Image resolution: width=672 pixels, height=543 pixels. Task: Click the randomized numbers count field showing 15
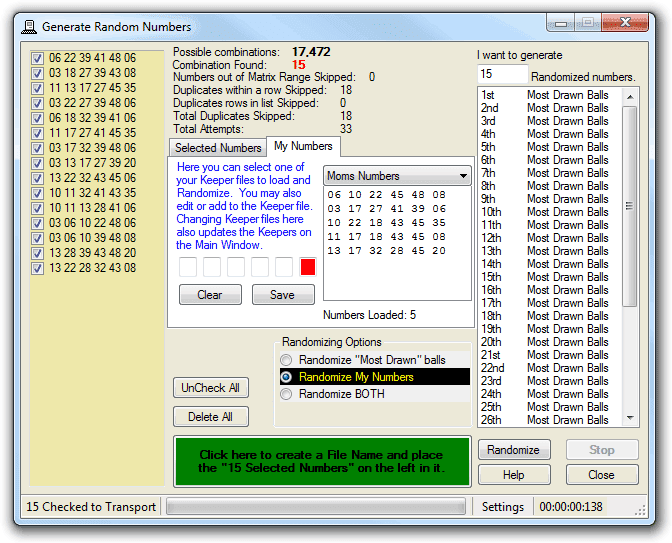click(502, 74)
